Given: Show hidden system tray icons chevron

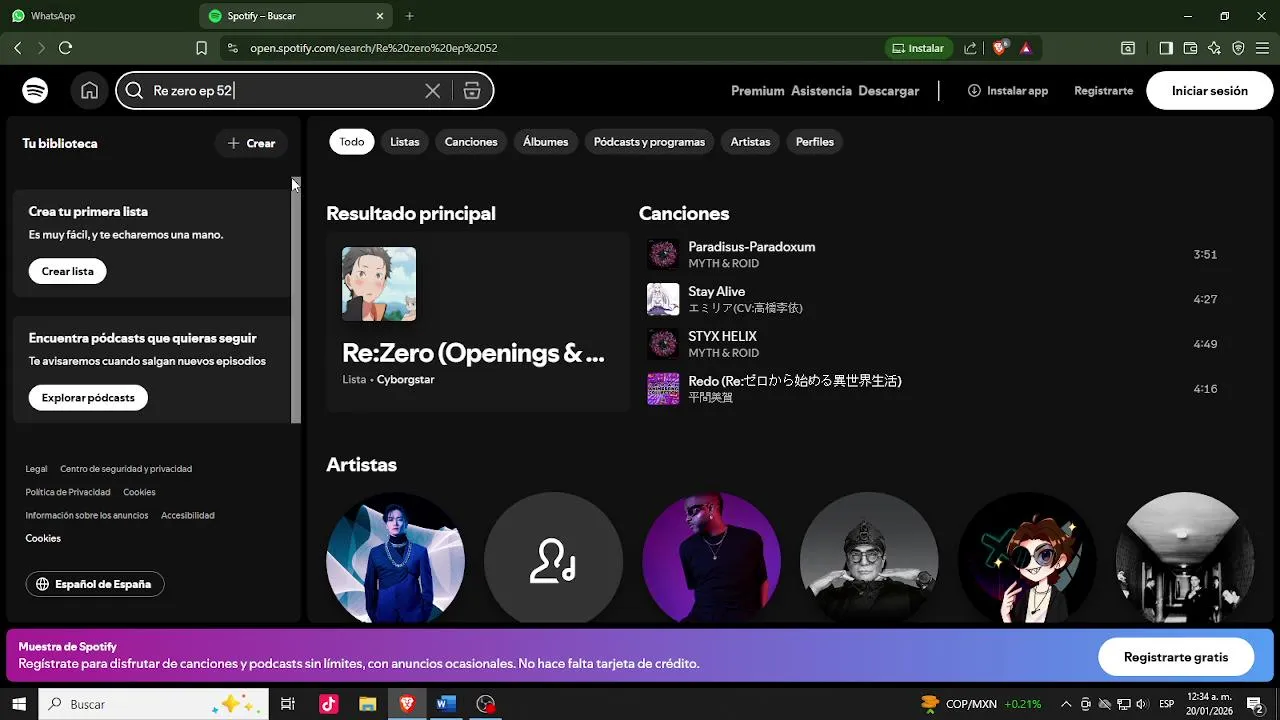Looking at the screenshot, I should [1066, 704].
